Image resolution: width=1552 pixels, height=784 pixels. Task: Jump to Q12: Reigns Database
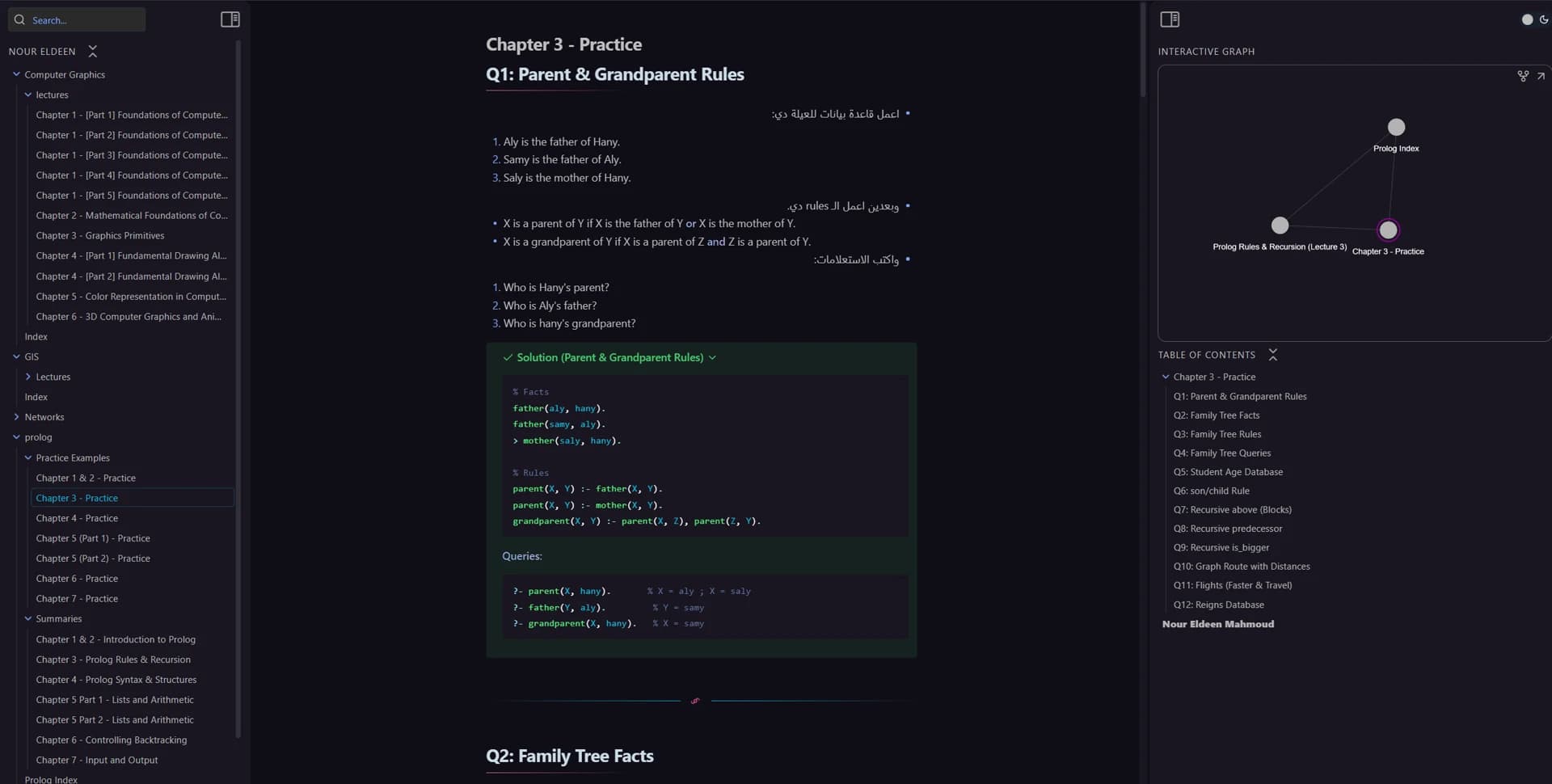click(x=1219, y=605)
